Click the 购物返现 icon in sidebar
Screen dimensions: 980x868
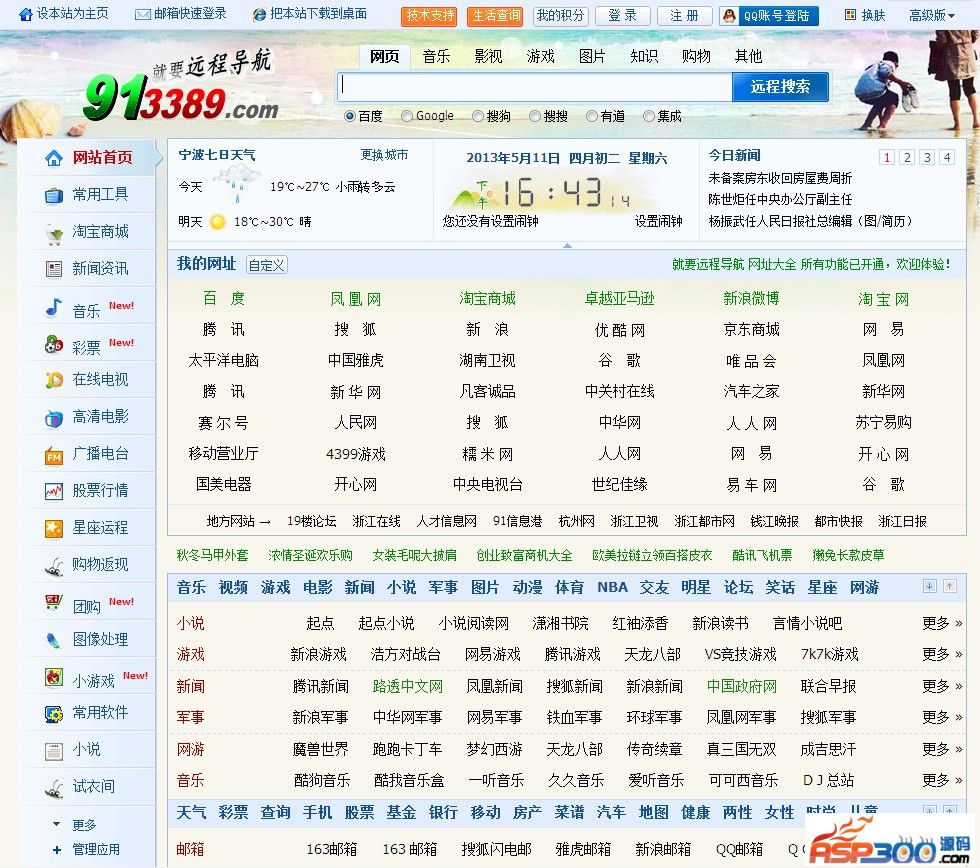54,566
